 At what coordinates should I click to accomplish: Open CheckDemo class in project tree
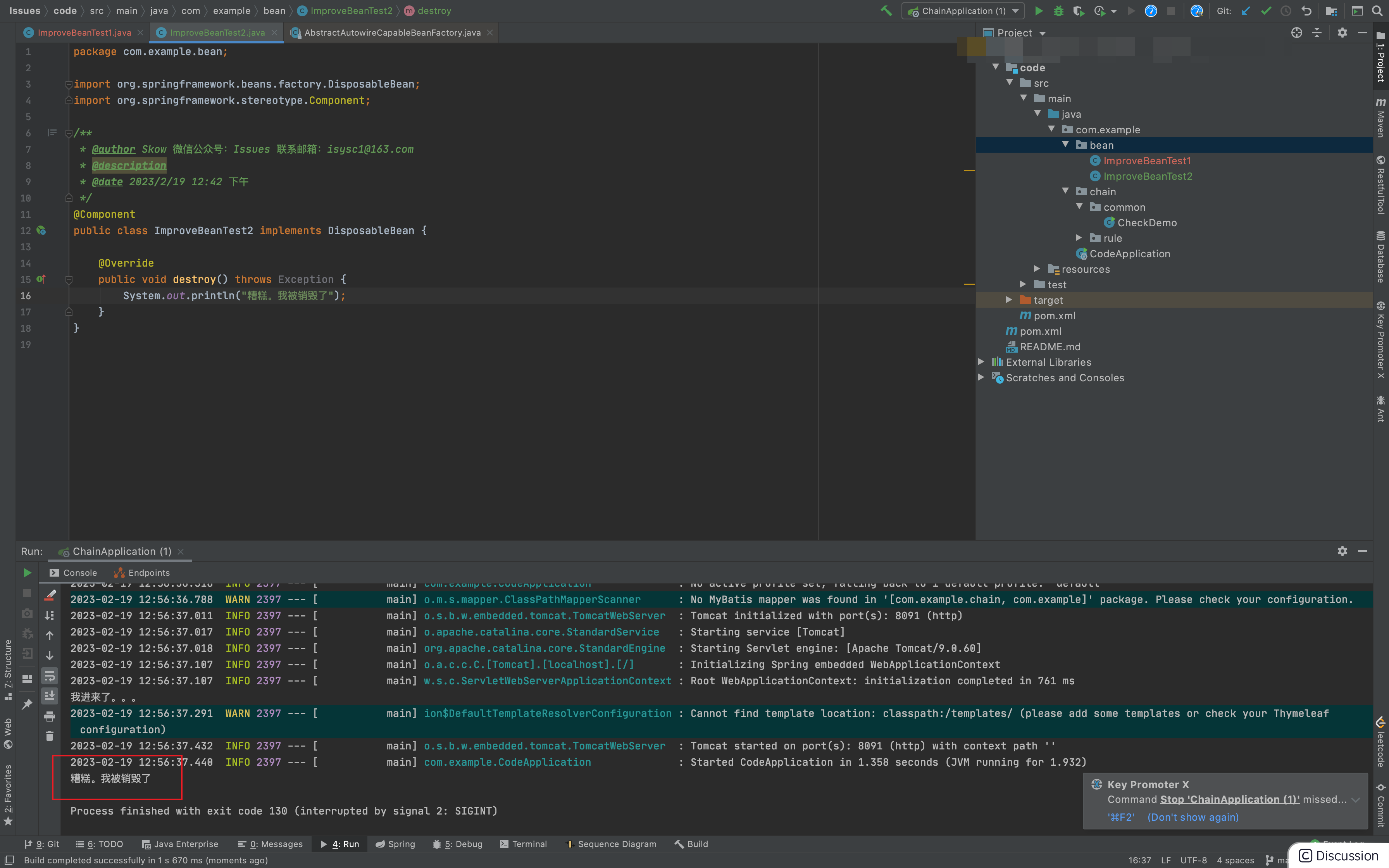tap(1146, 223)
